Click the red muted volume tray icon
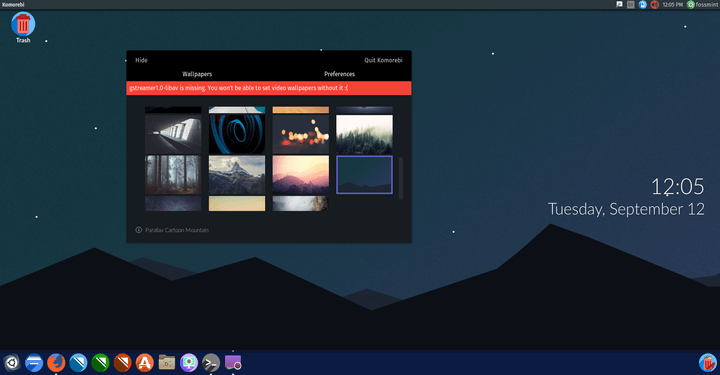The image size is (720, 375). pyautogui.click(x=655, y=5)
